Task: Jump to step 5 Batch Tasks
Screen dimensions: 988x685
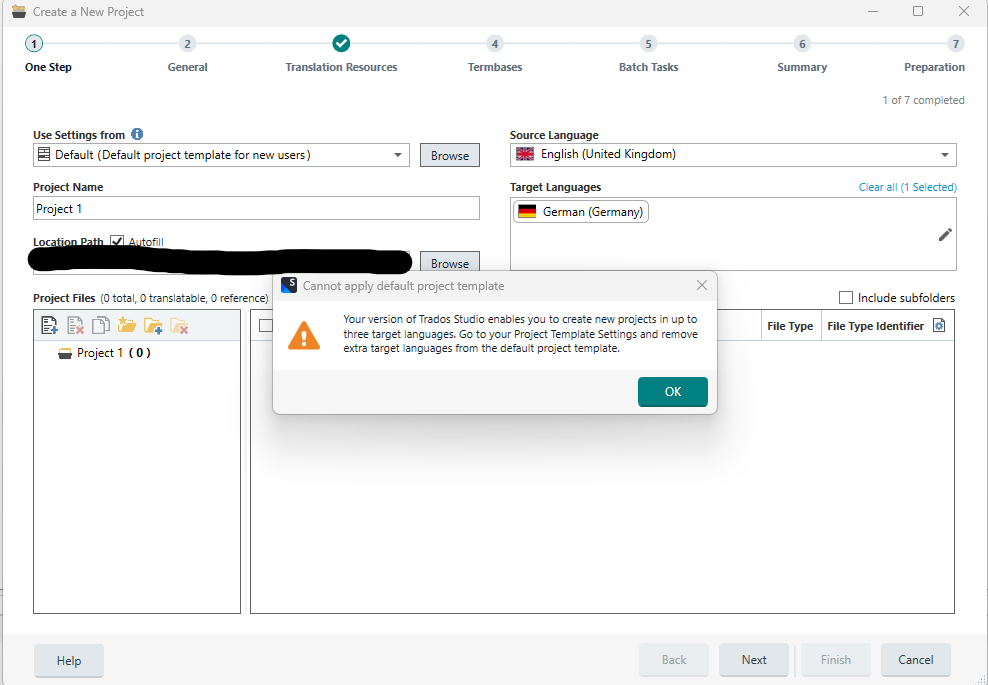Action: [x=648, y=43]
